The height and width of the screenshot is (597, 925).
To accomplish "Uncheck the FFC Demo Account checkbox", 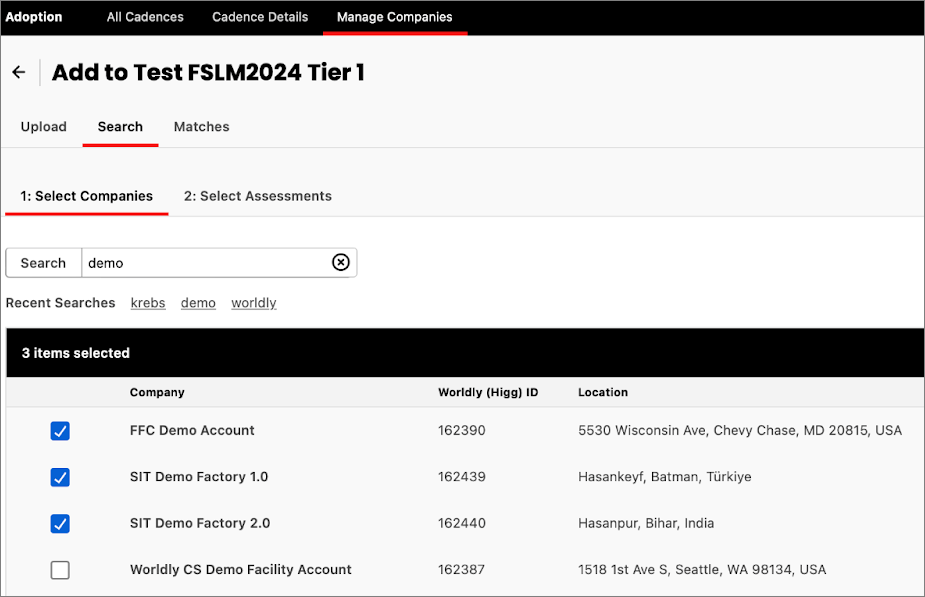I will pyautogui.click(x=60, y=431).
